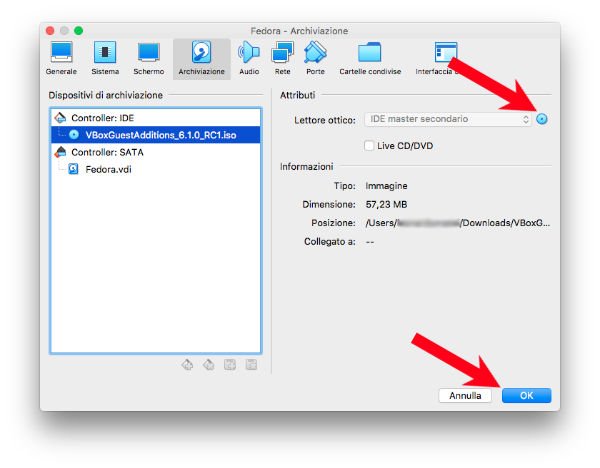
Task: Select the Controller: IDE tree row
Action: coord(156,118)
